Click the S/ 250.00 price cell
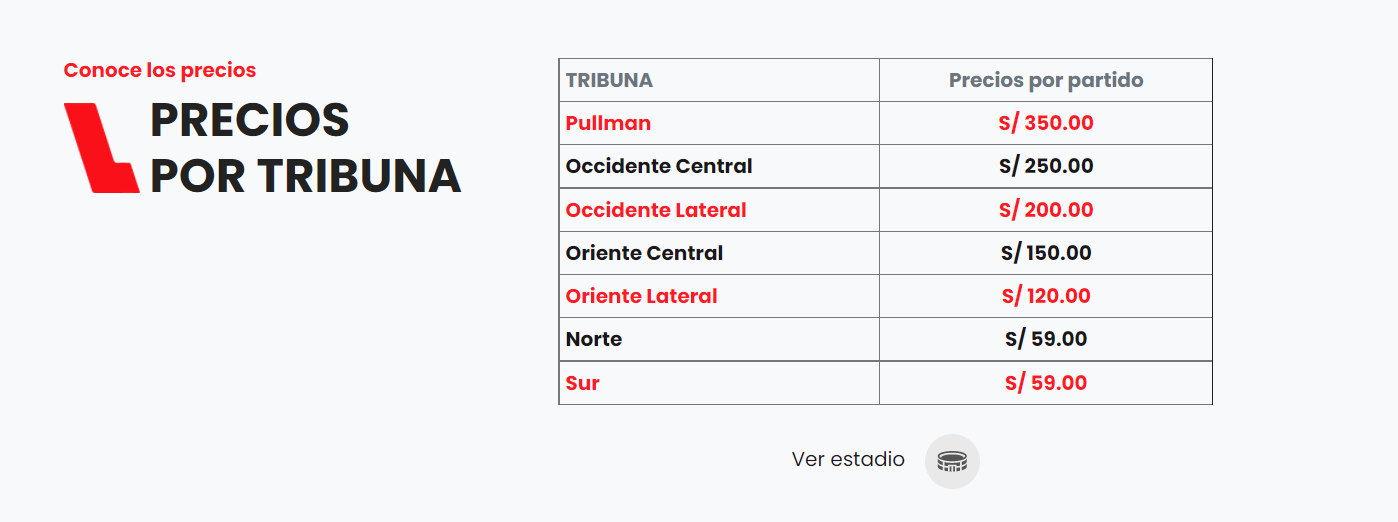The height and width of the screenshot is (522, 1398). click(x=1046, y=166)
